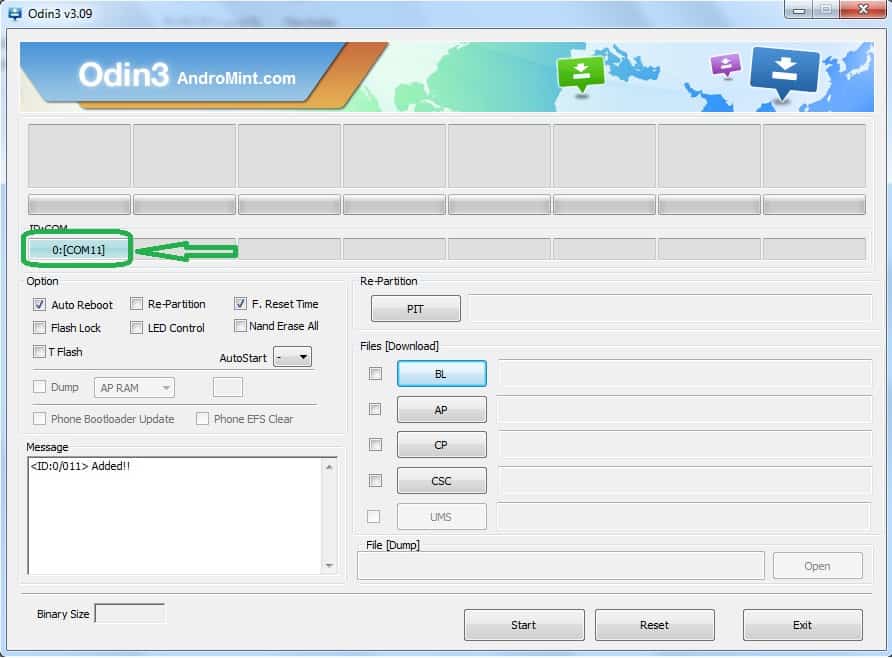
Task: Click message log scrollbar down arrow
Action: pos(329,565)
